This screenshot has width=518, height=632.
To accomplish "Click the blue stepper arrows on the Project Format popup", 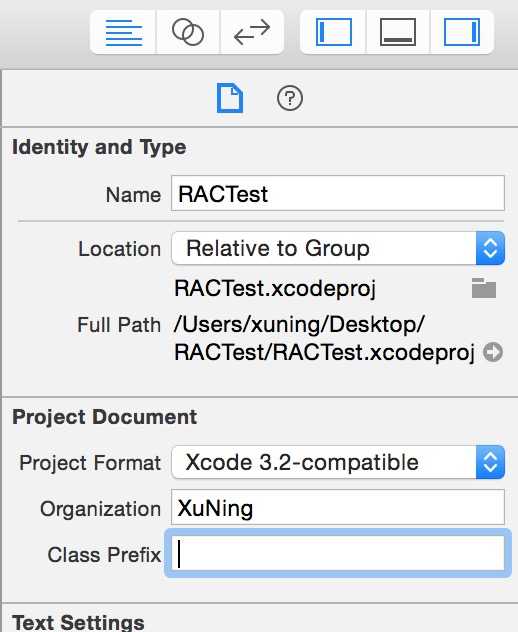I will tap(490, 462).
